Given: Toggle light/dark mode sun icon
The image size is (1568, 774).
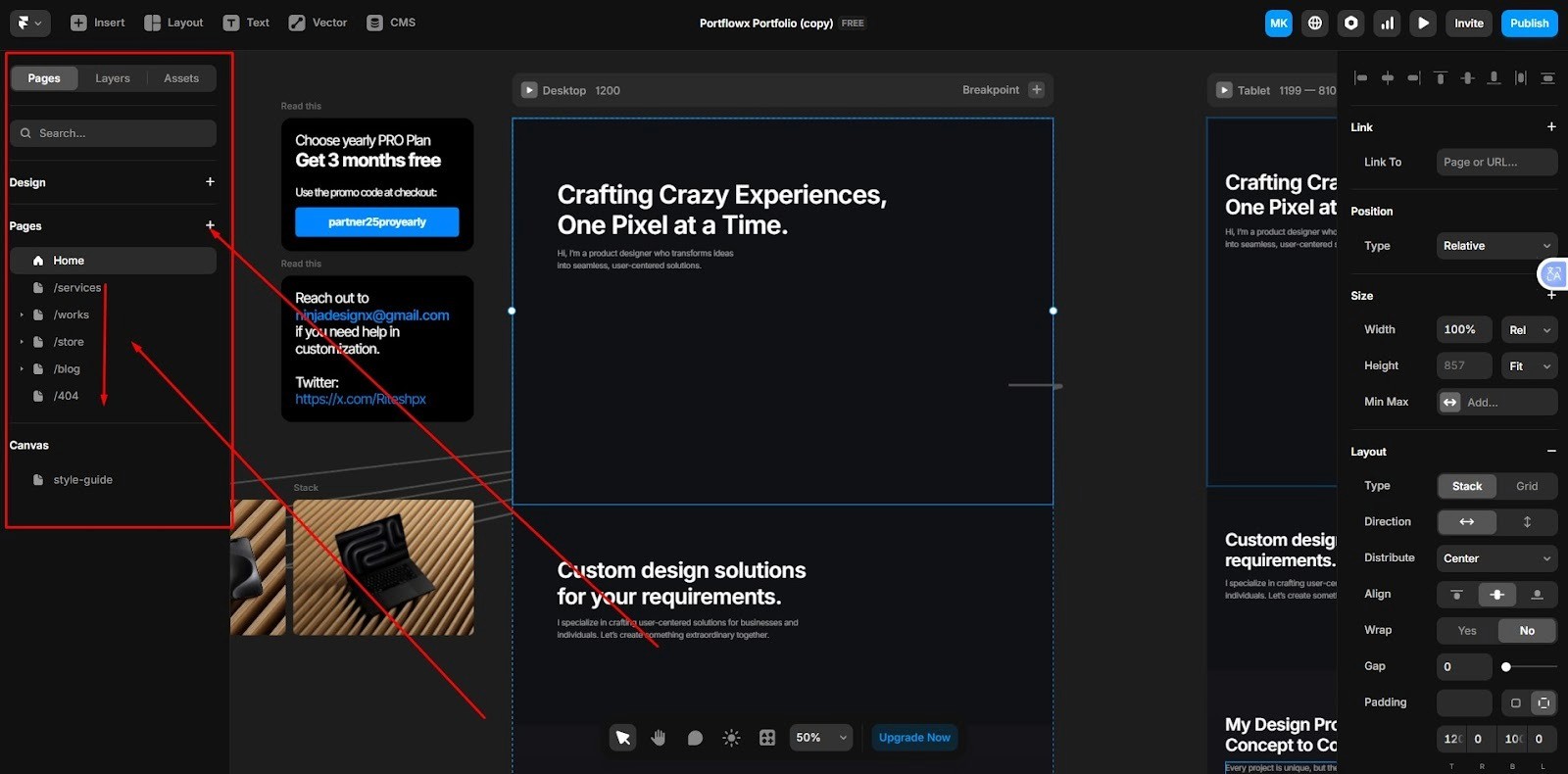Looking at the screenshot, I should (731, 738).
